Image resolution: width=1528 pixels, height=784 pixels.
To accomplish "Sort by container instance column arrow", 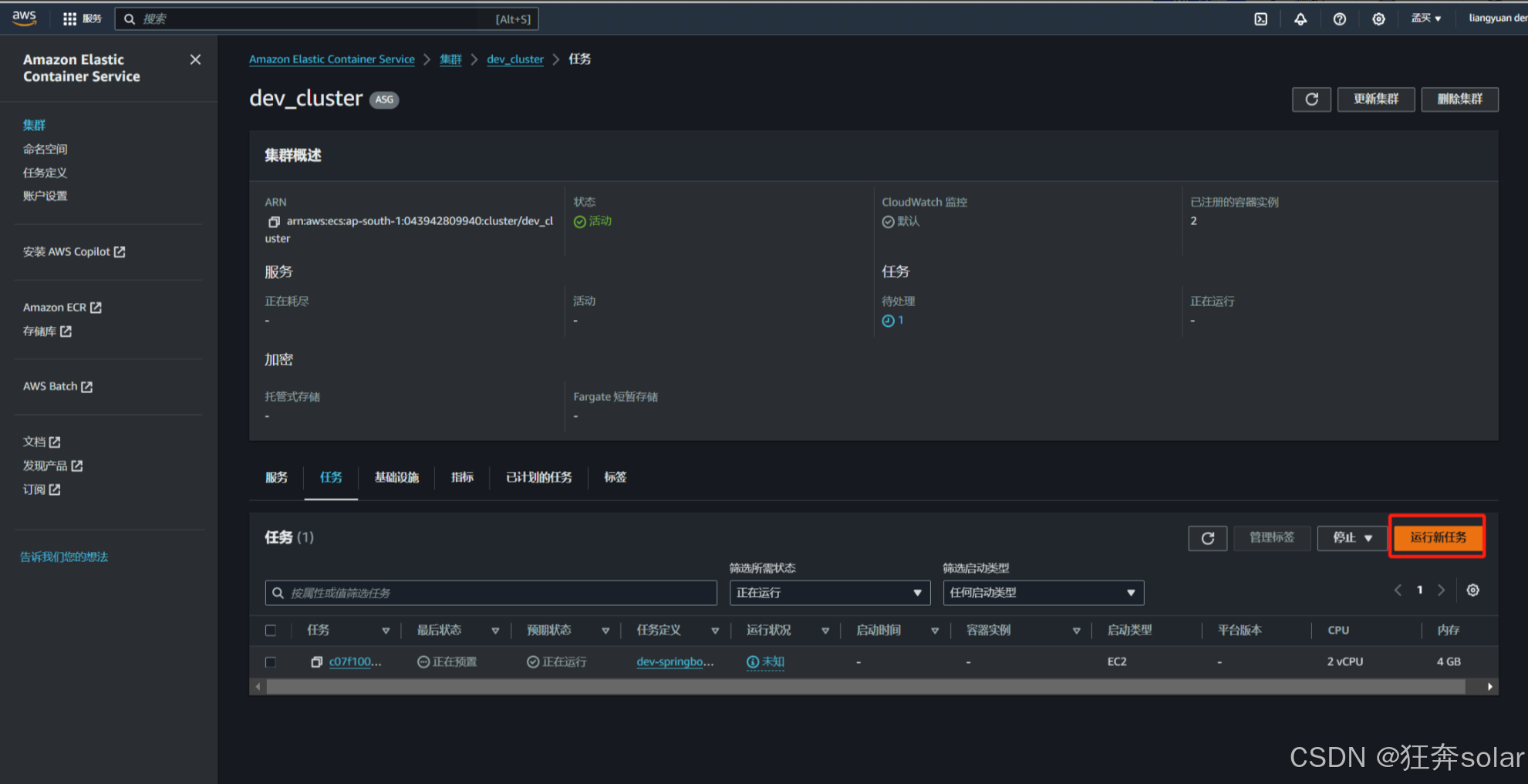I will tap(1076, 631).
